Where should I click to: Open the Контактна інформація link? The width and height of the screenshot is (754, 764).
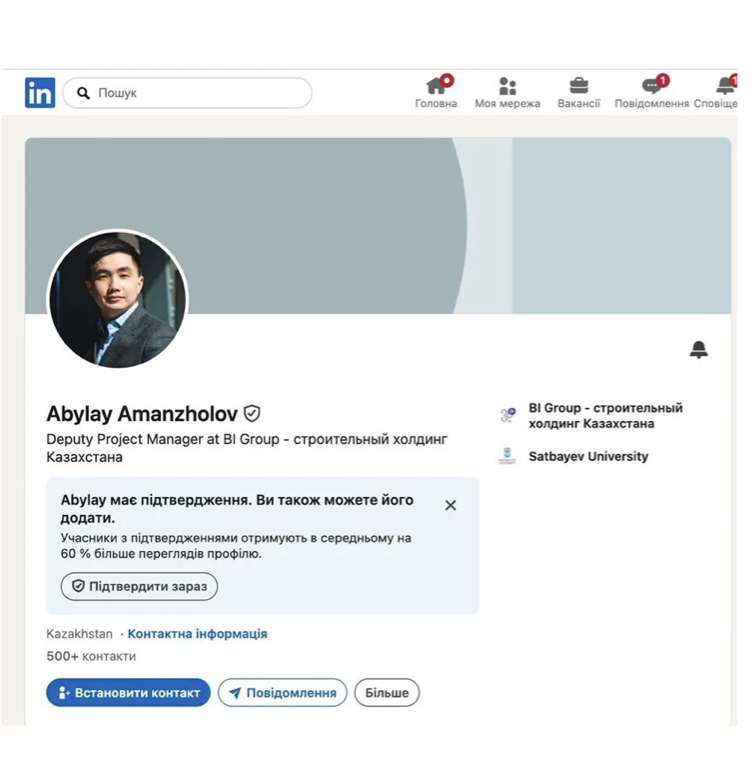click(x=197, y=634)
